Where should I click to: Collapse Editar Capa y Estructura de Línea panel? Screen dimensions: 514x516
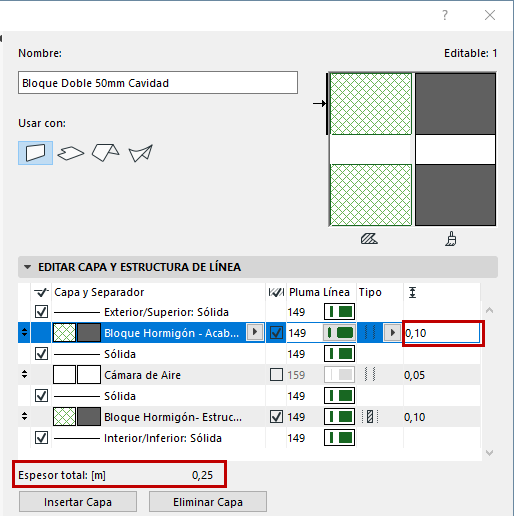[x=27, y=267]
